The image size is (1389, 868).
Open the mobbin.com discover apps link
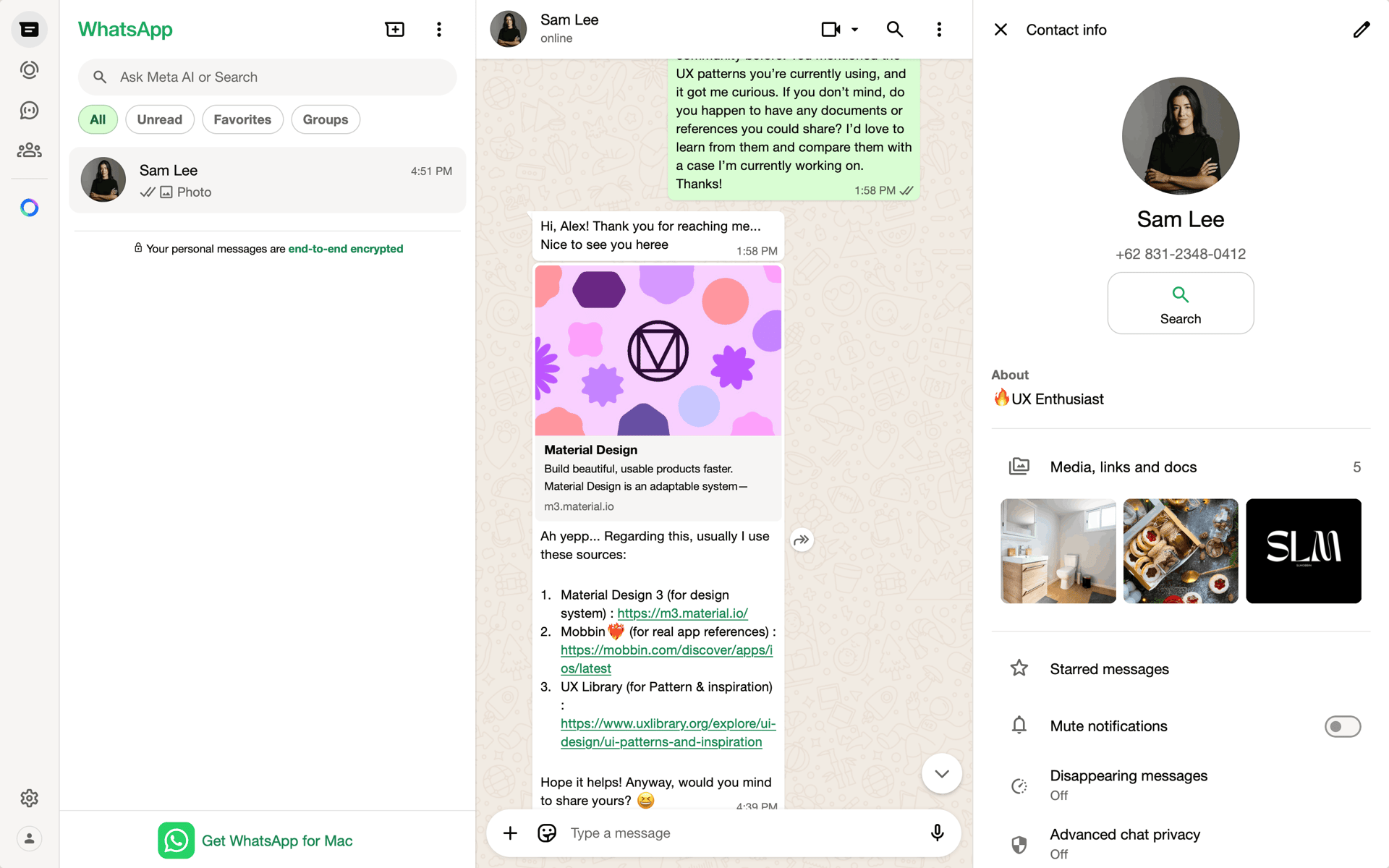[x=666, y=659]
